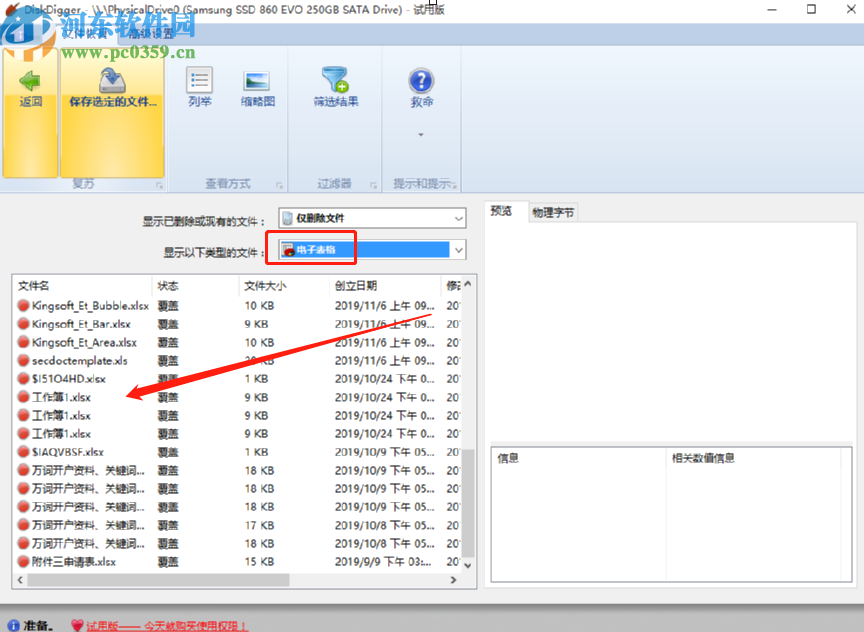Click the blue info icon beside 准备
The height and width of the screenshot is (632, 864).
click(x=14, y=625)
